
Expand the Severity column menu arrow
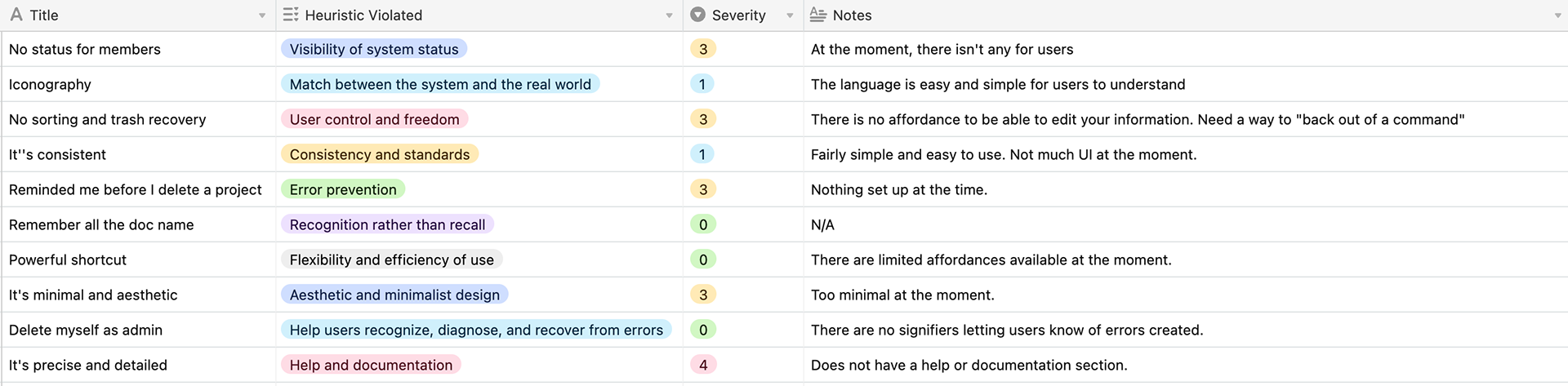pyautogui.click(x=790, y=16)
